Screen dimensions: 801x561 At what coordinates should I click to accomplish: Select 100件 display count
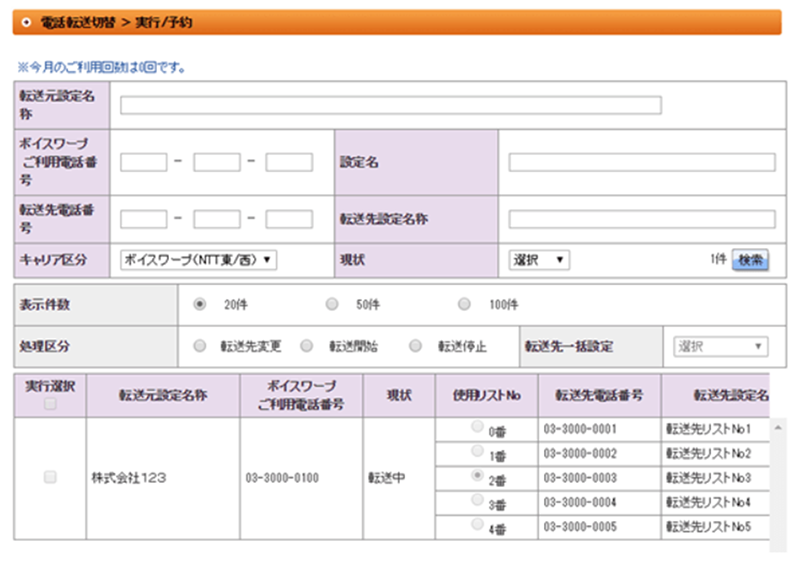point(464,305)
